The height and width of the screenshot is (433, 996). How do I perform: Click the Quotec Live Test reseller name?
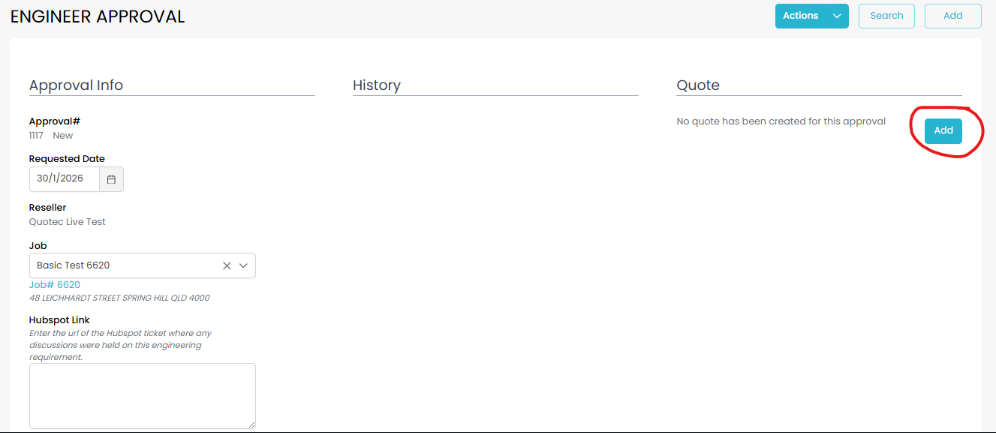(67, 222)
